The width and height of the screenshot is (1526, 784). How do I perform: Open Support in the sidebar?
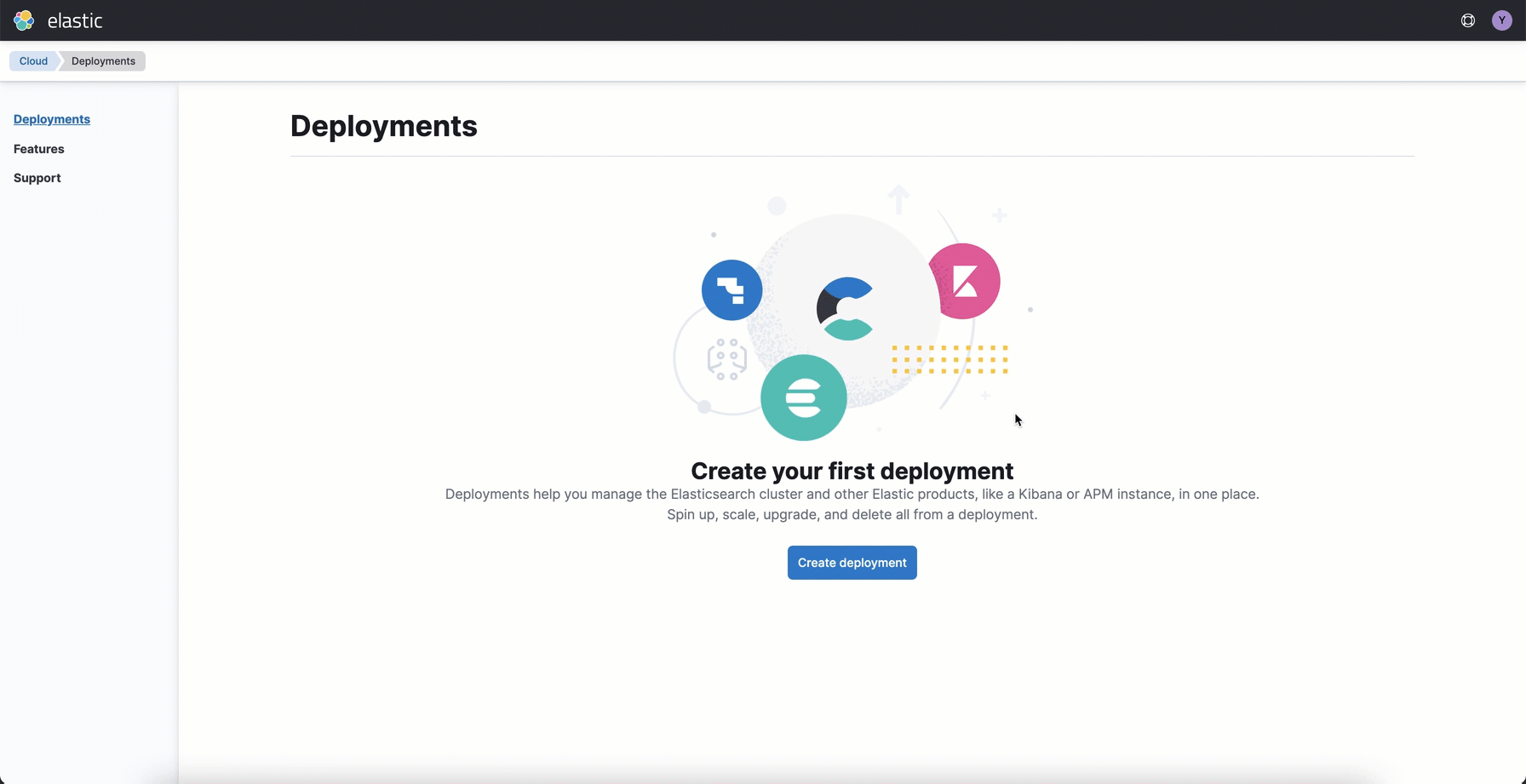pos(37,178)
